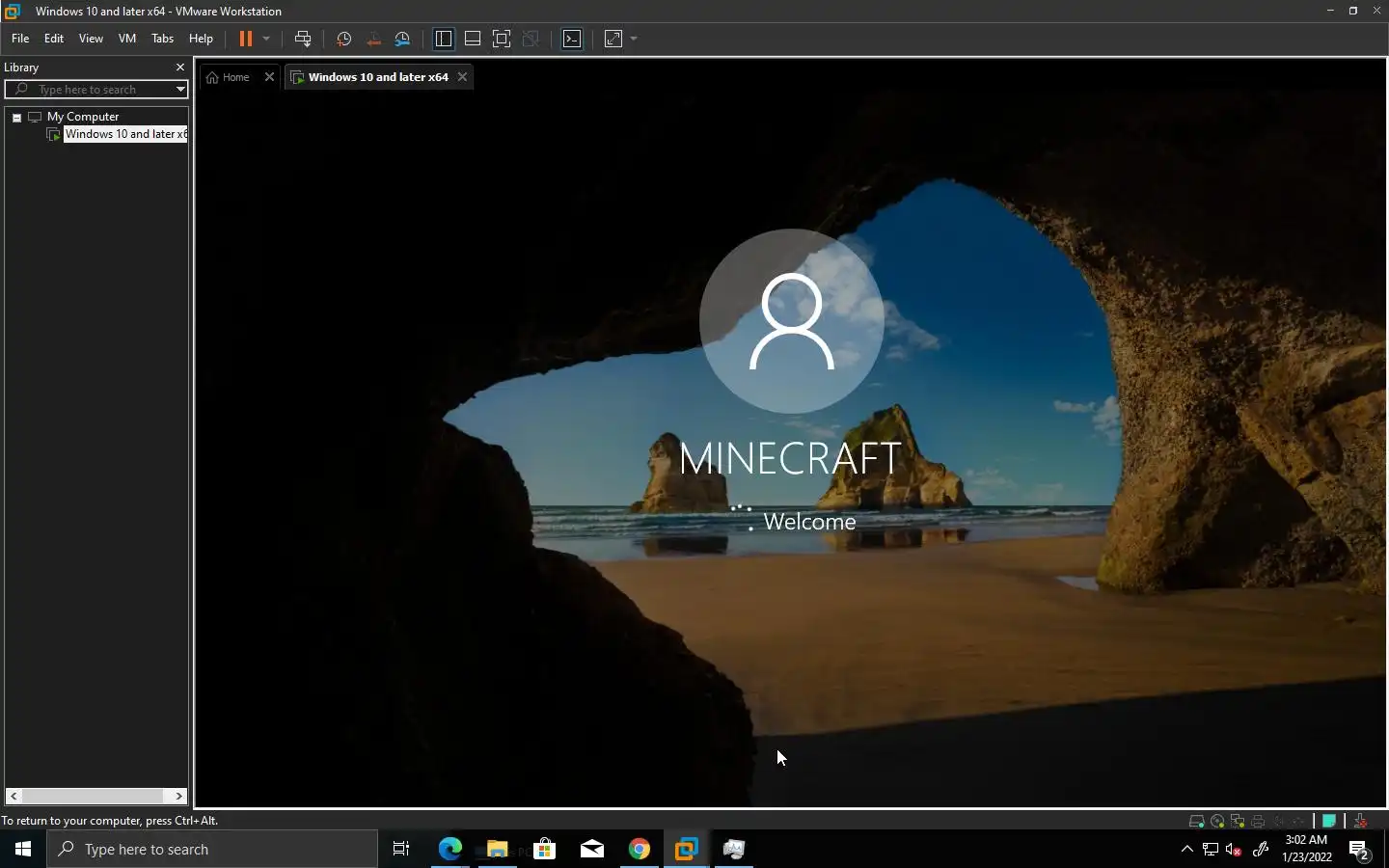The image size is (1389, 868).
Task: Click the library scrollbar right arrow
Action: 179,796
